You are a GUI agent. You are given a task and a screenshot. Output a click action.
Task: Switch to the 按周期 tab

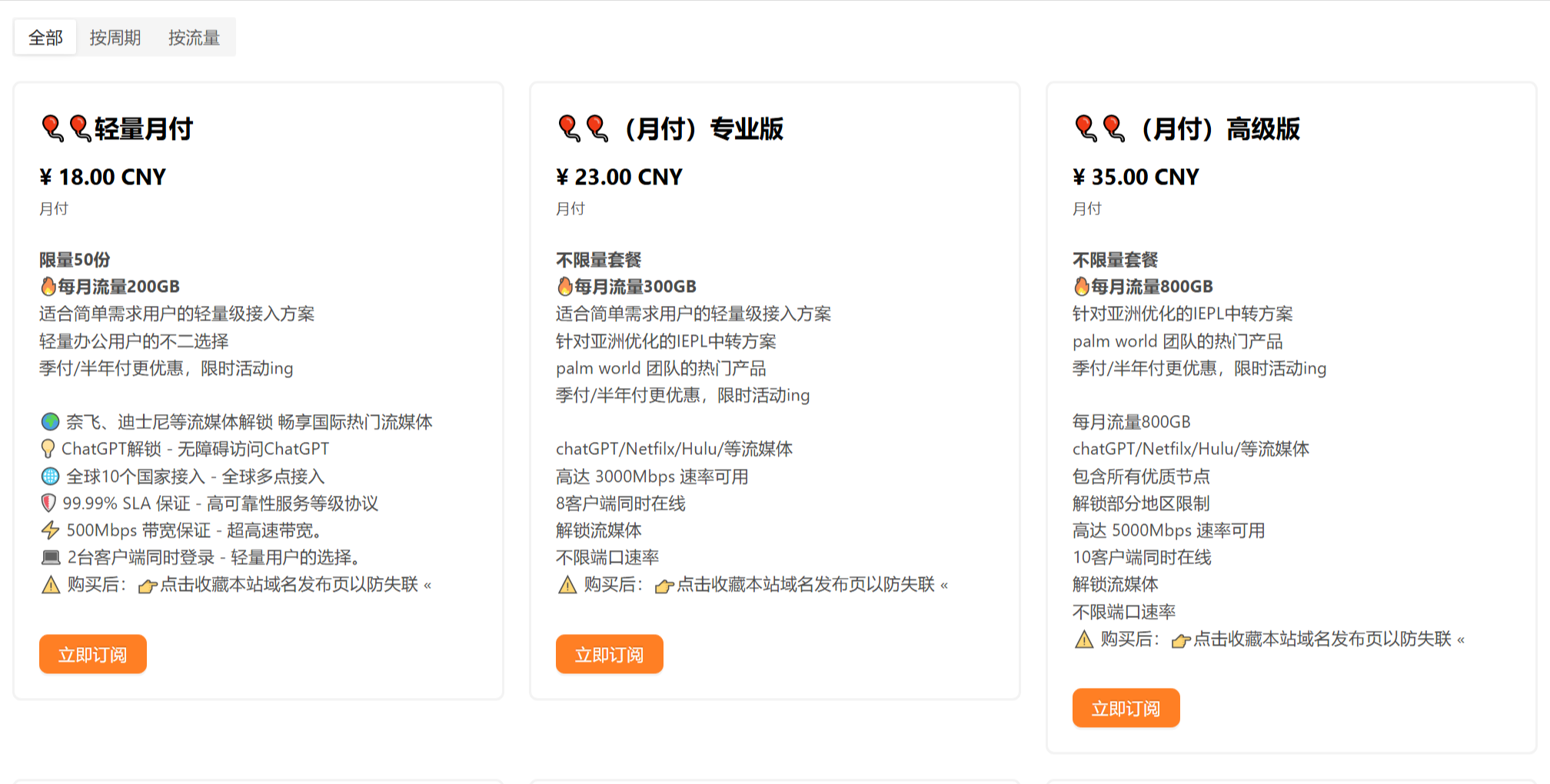[115, 38]
